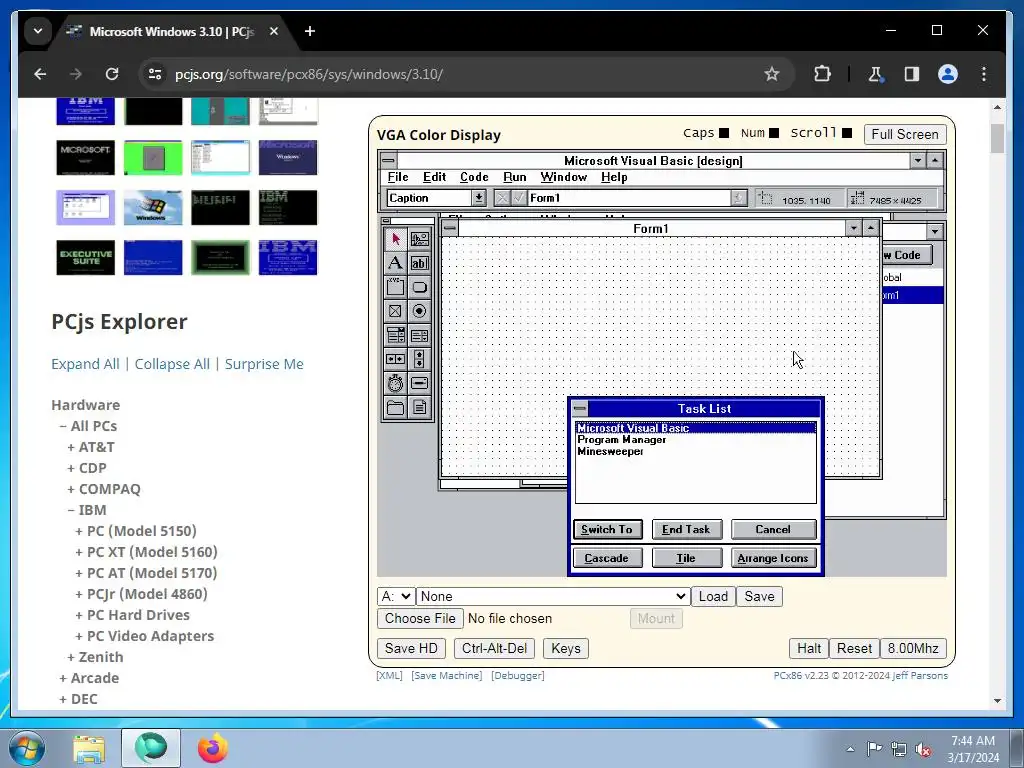Select the CommandButton tool
The width and height of the screenshot is (1024, 768).
(420, 287)
